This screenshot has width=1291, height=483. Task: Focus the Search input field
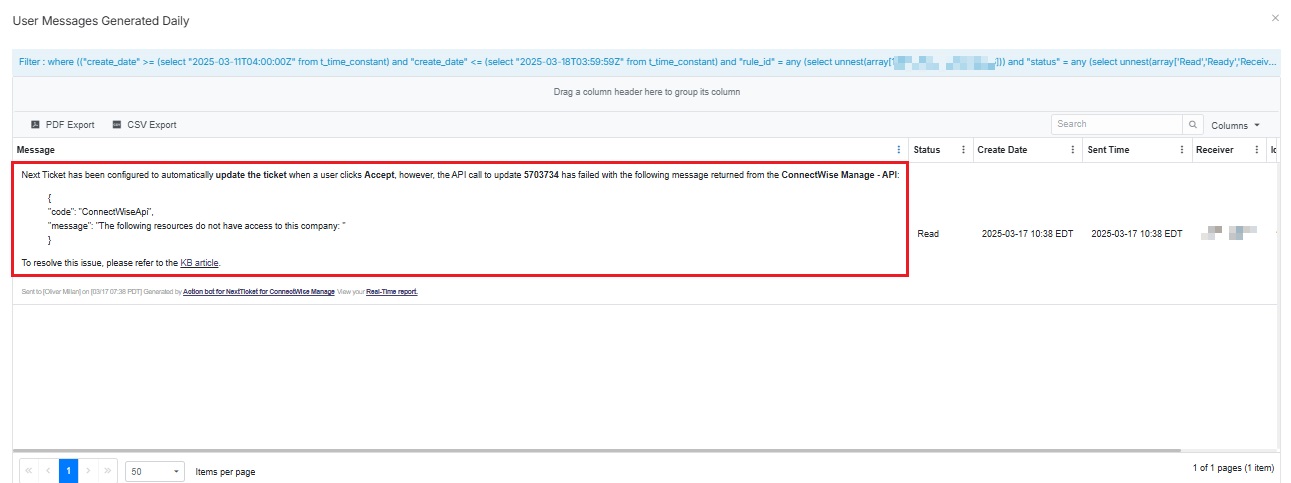click(x=1116, y=125)
